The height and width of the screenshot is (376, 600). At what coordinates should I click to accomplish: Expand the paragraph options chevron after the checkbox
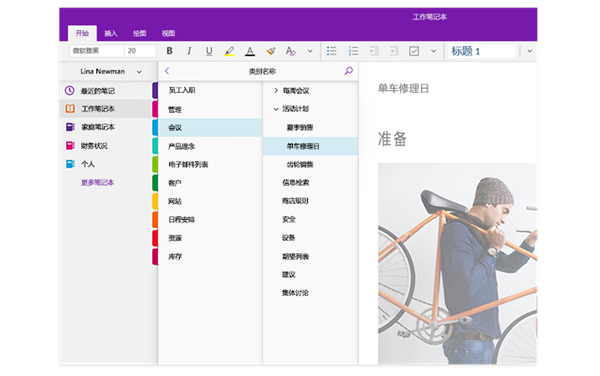[x=433, y=51]
